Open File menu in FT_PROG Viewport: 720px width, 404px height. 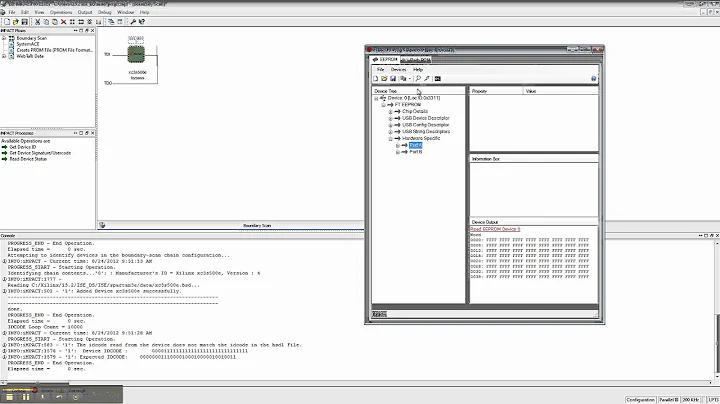tap(380, 70)
